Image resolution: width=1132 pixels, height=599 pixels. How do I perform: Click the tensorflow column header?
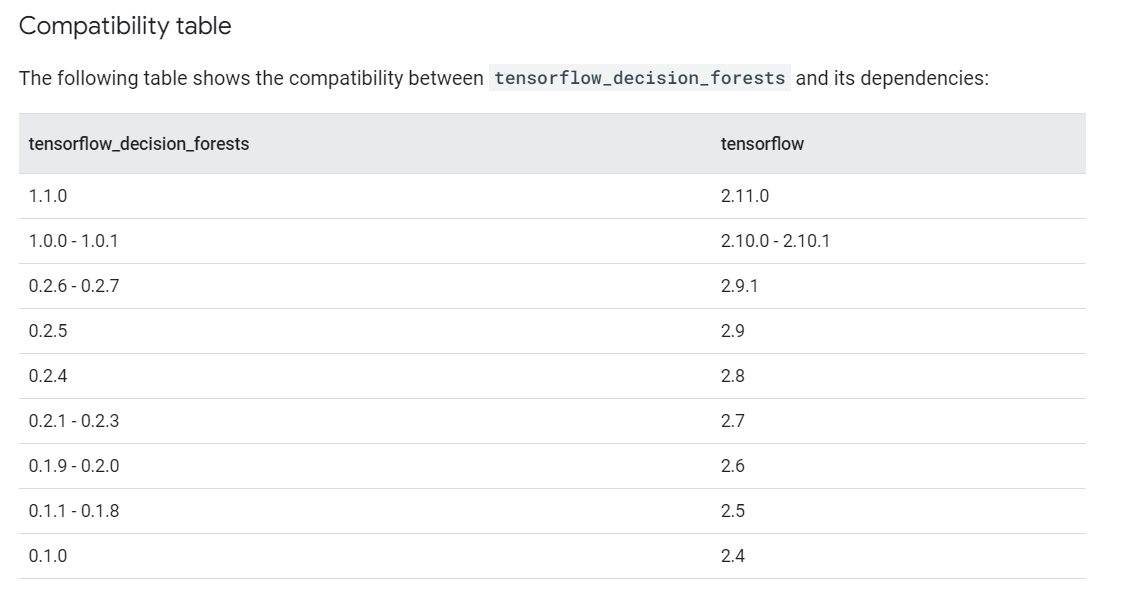[762, 144]
